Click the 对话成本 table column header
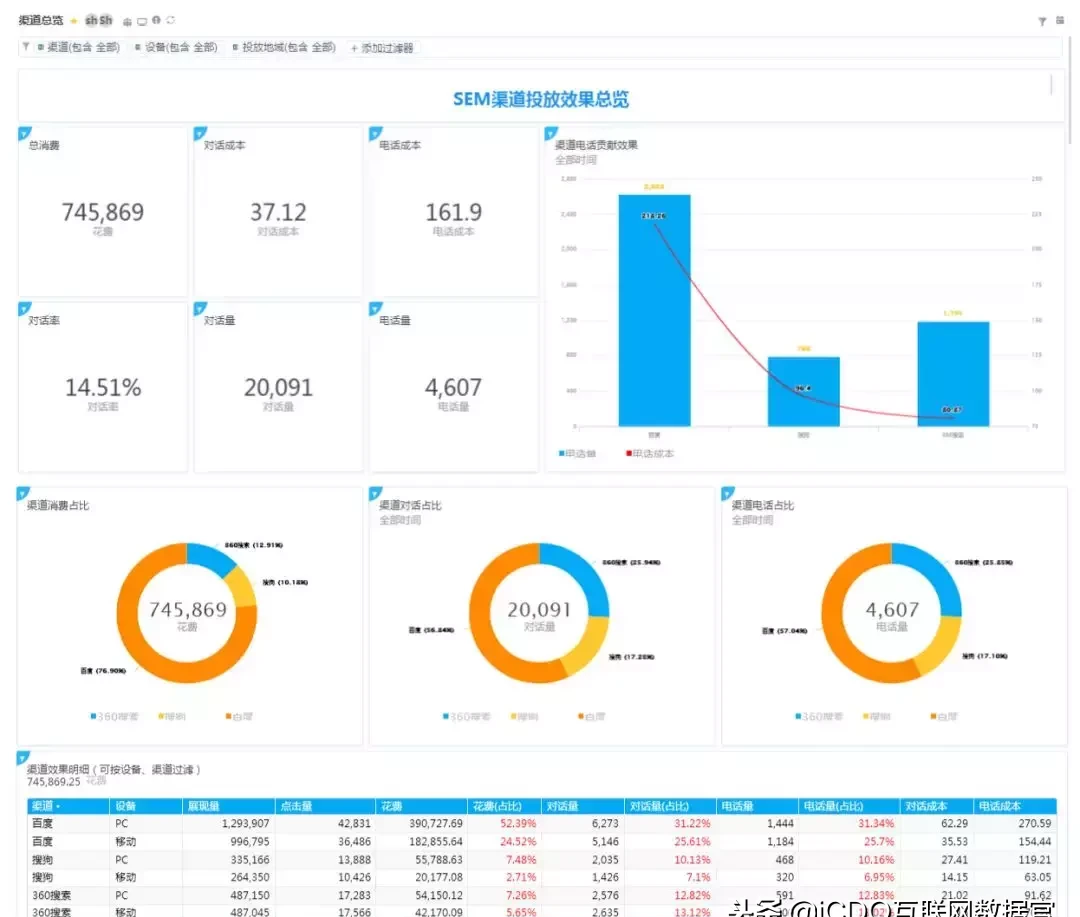This screenshot has width=1080, height=917. (x=937, y=806)
